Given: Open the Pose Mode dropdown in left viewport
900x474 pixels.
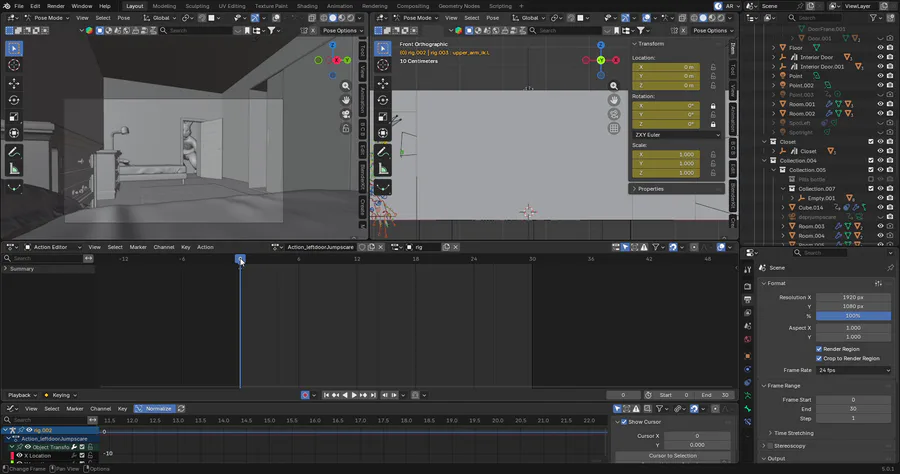Looking at the screenshot, I should 47,18.
